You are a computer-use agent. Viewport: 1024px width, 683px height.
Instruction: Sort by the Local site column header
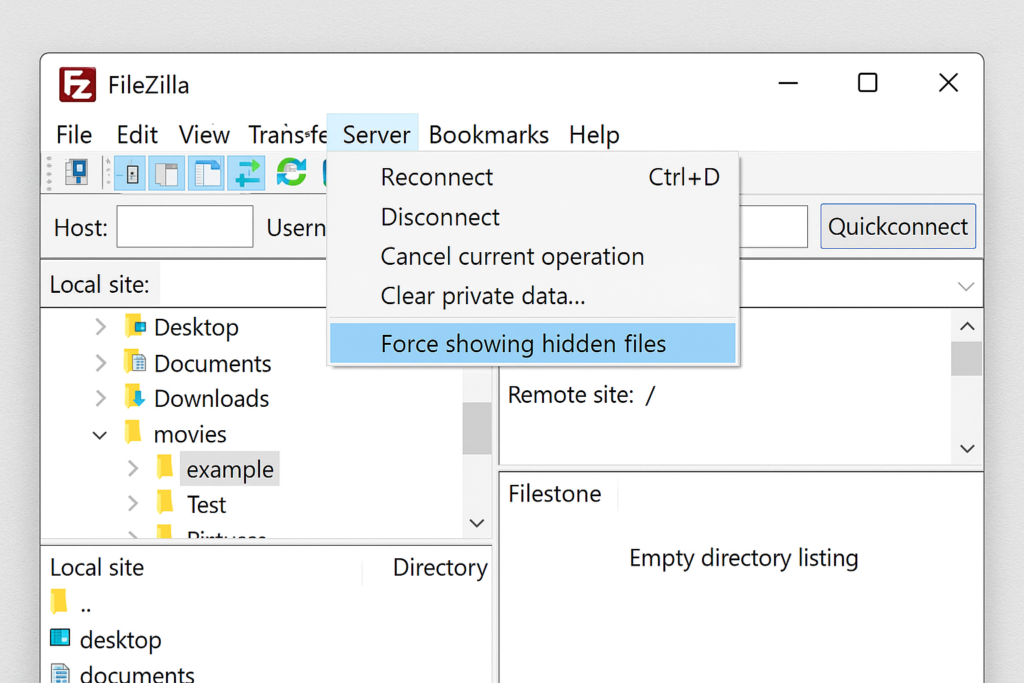coord(97,567)
